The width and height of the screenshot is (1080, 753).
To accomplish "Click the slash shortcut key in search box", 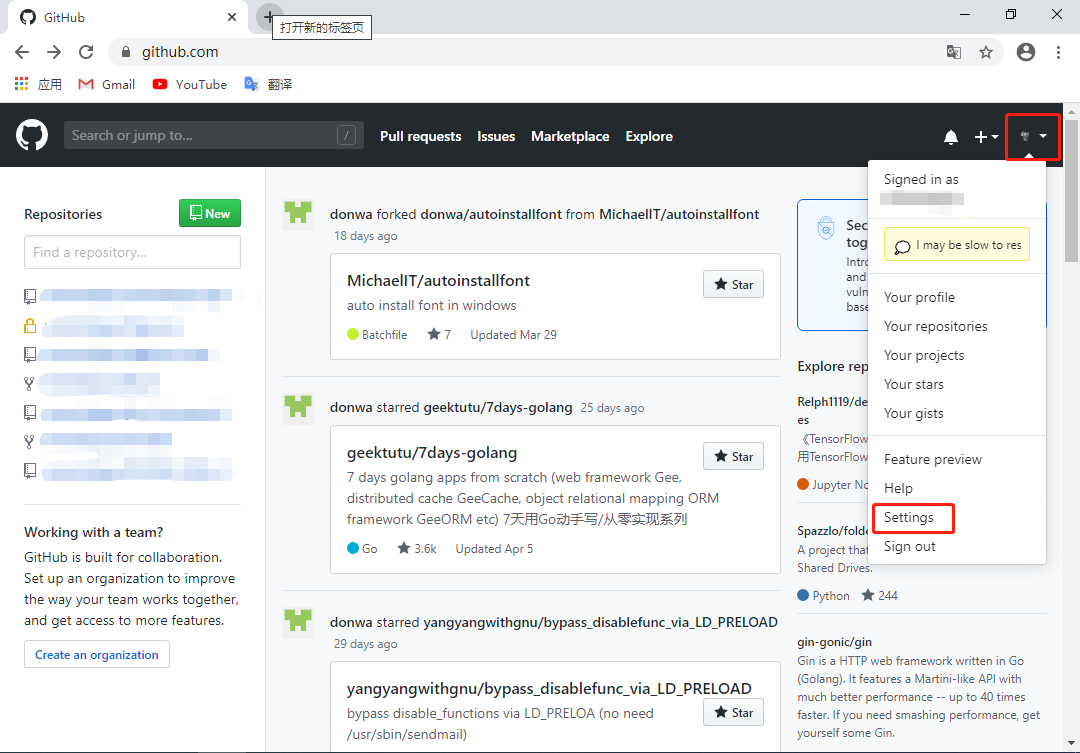I will click(346, 135).
